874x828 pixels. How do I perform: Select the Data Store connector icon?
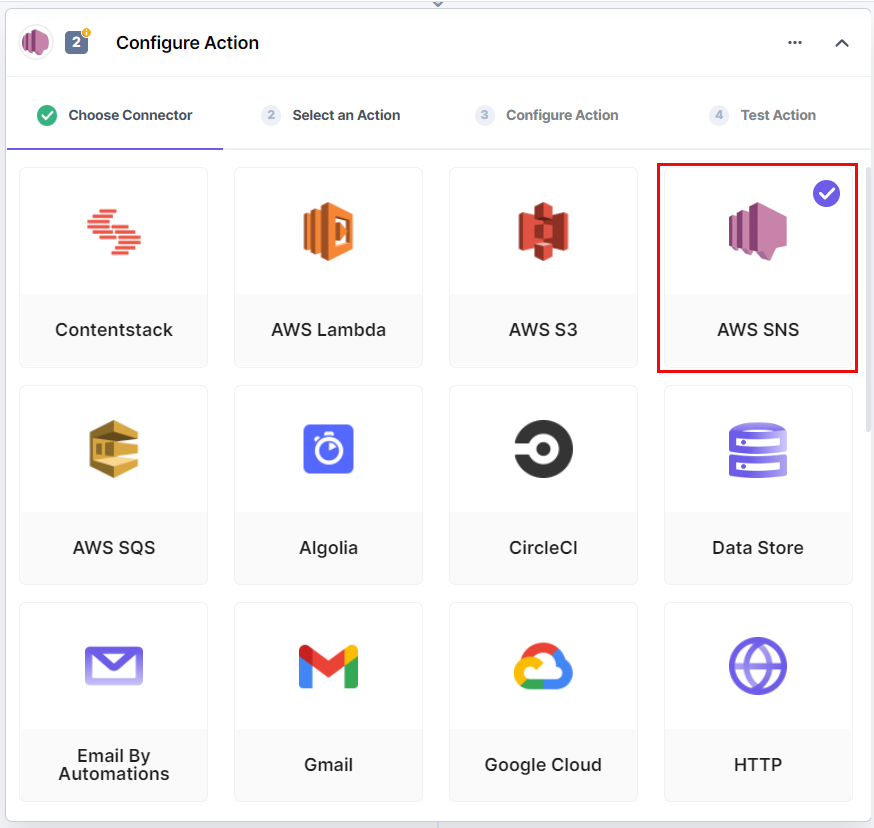point(758,449)
